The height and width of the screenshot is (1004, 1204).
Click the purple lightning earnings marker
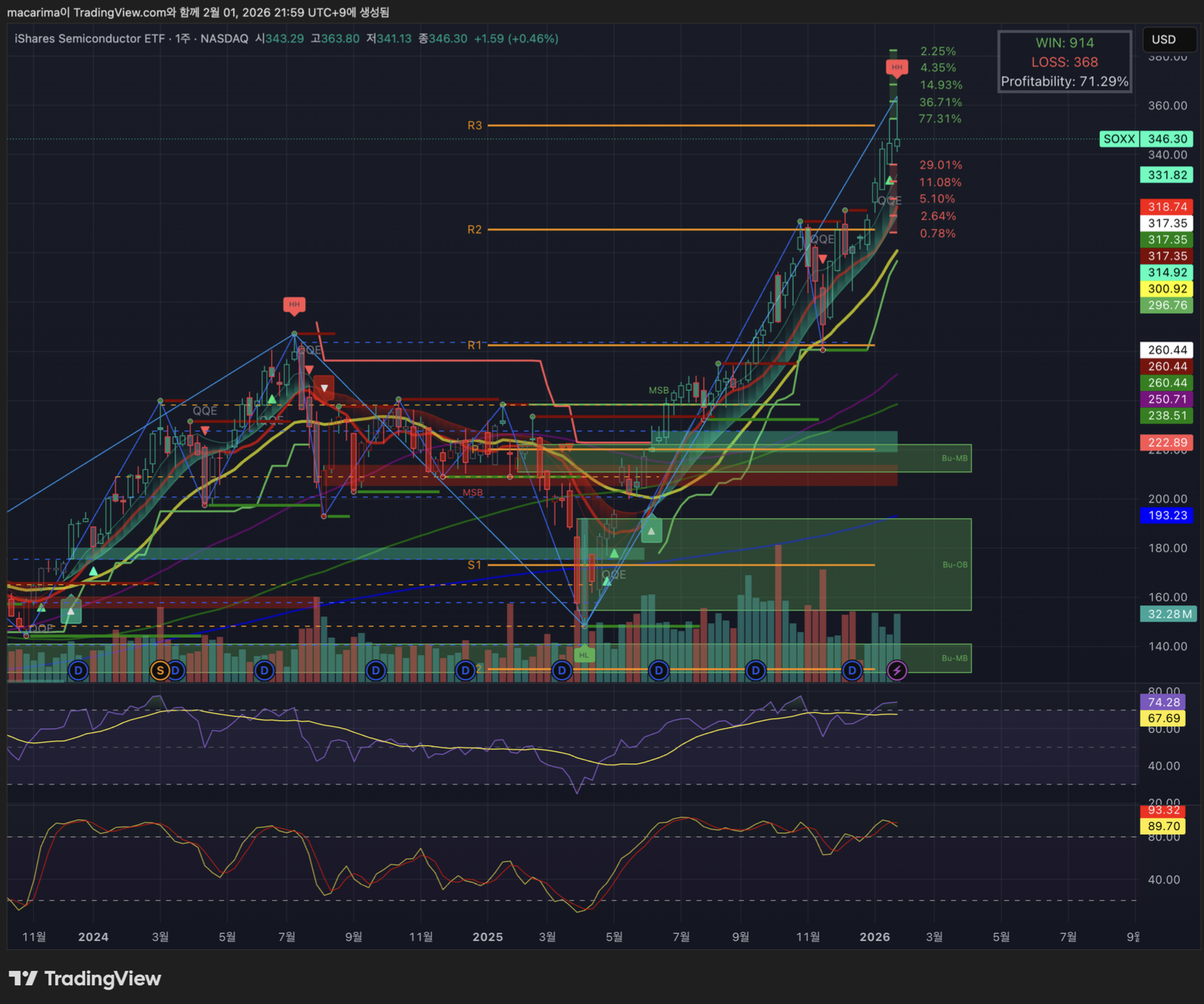pos(897,670)
